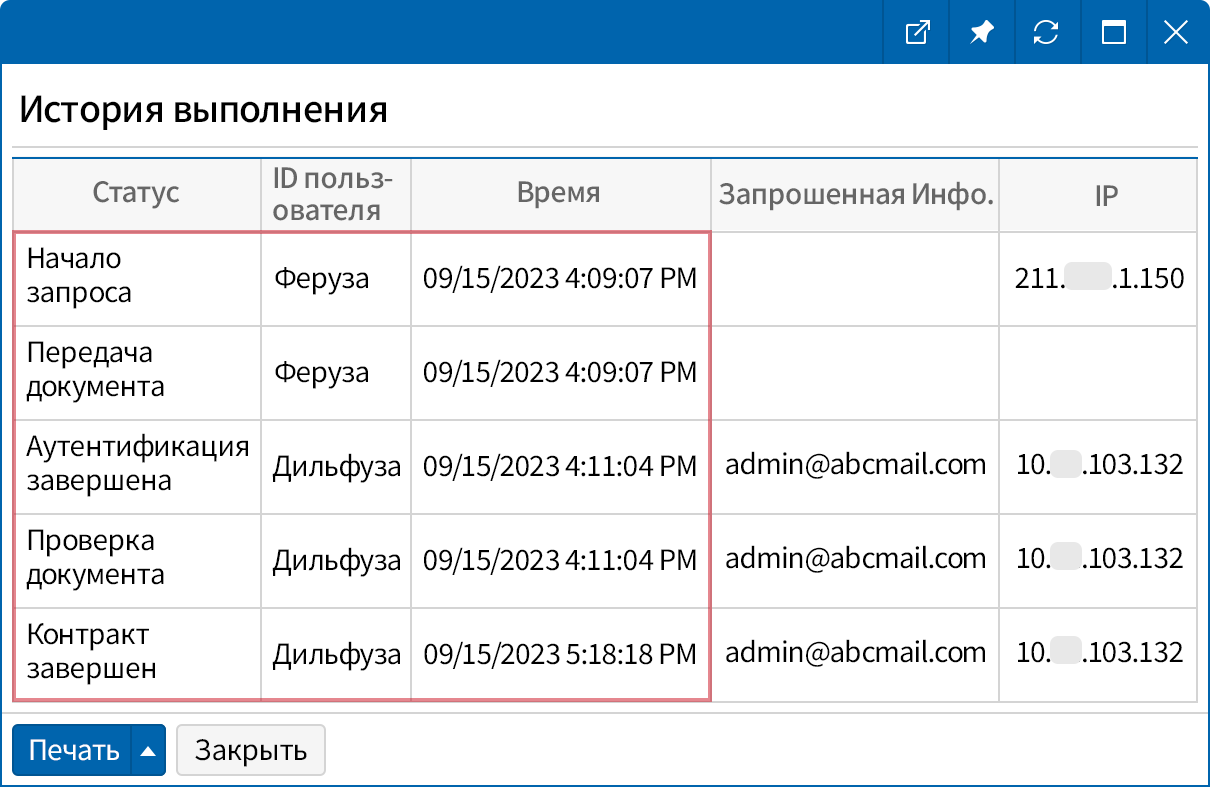Select the Передача документа row
The width and height of the screenshot is (1210, 787).
pyautogui.click(x=135, y=372)
